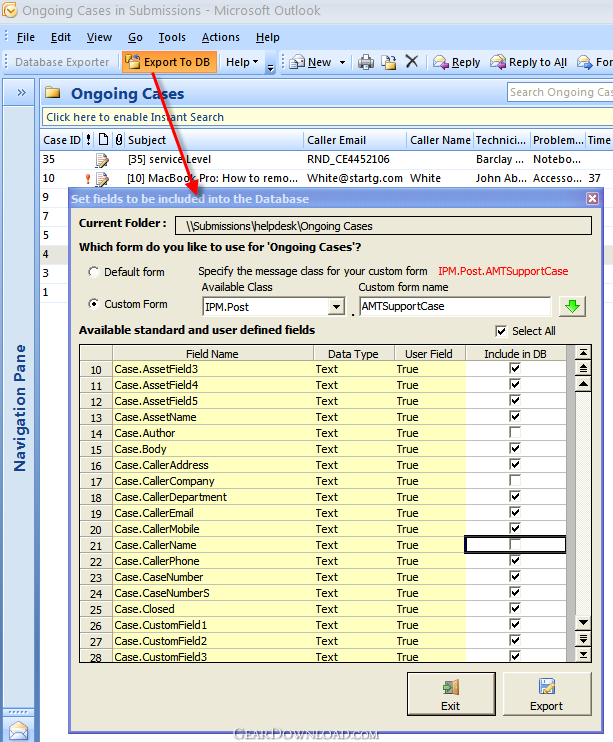
Task: Sort by item type icon column
Action: pos(103,140)
